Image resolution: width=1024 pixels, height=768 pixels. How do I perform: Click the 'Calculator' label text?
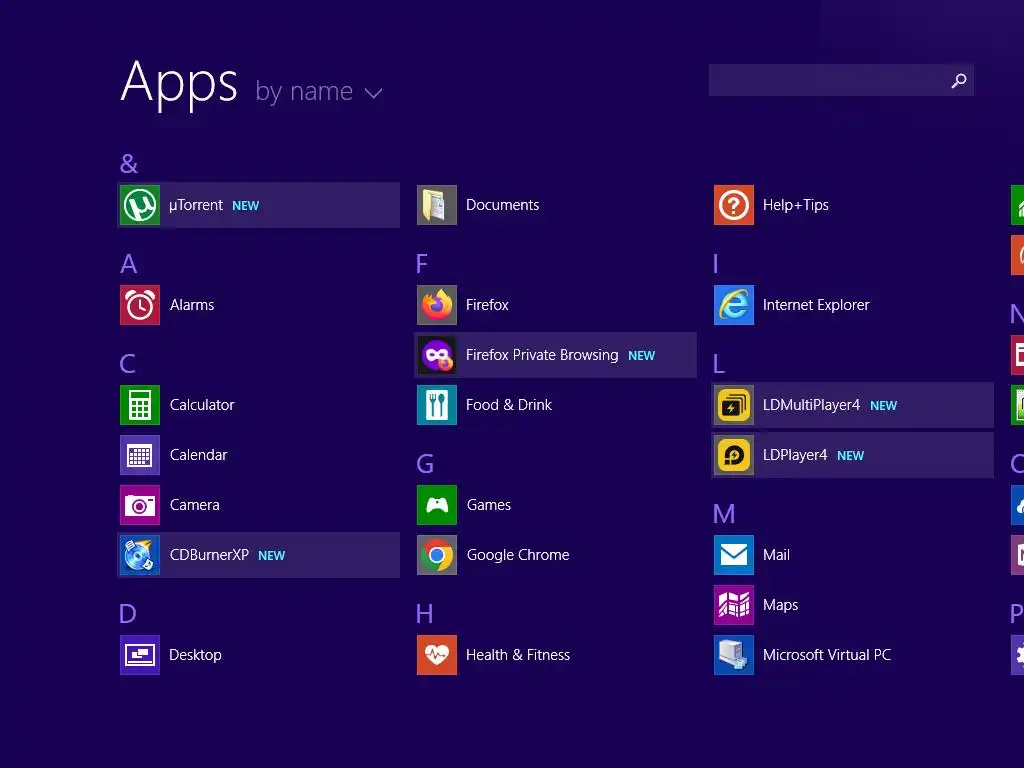pos(202,405)
